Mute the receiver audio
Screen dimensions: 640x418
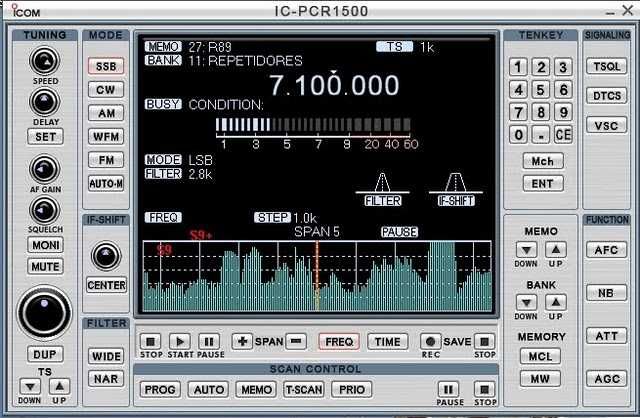coord(45,267)
